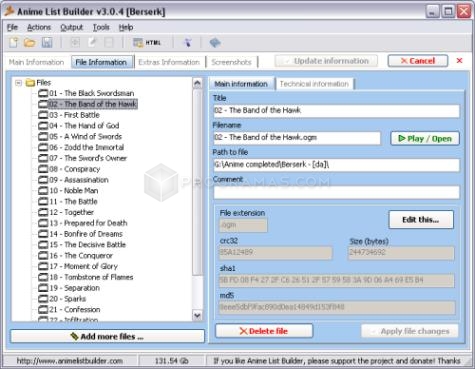Click the red X beside the Cancel button
The height and width of the screenshot is (369, 475).
(x=459, y=61)
